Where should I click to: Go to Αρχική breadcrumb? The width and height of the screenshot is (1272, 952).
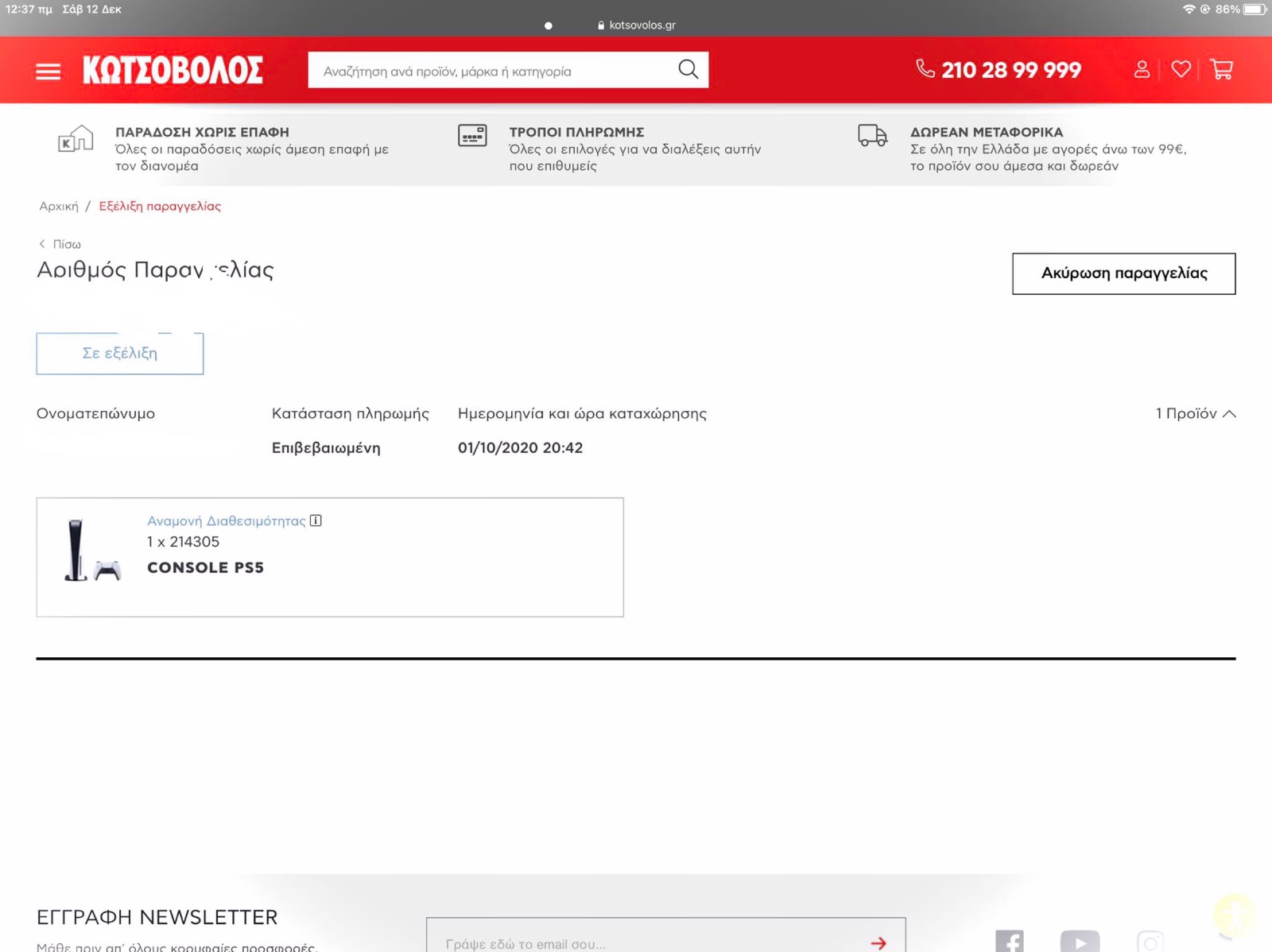59,207
